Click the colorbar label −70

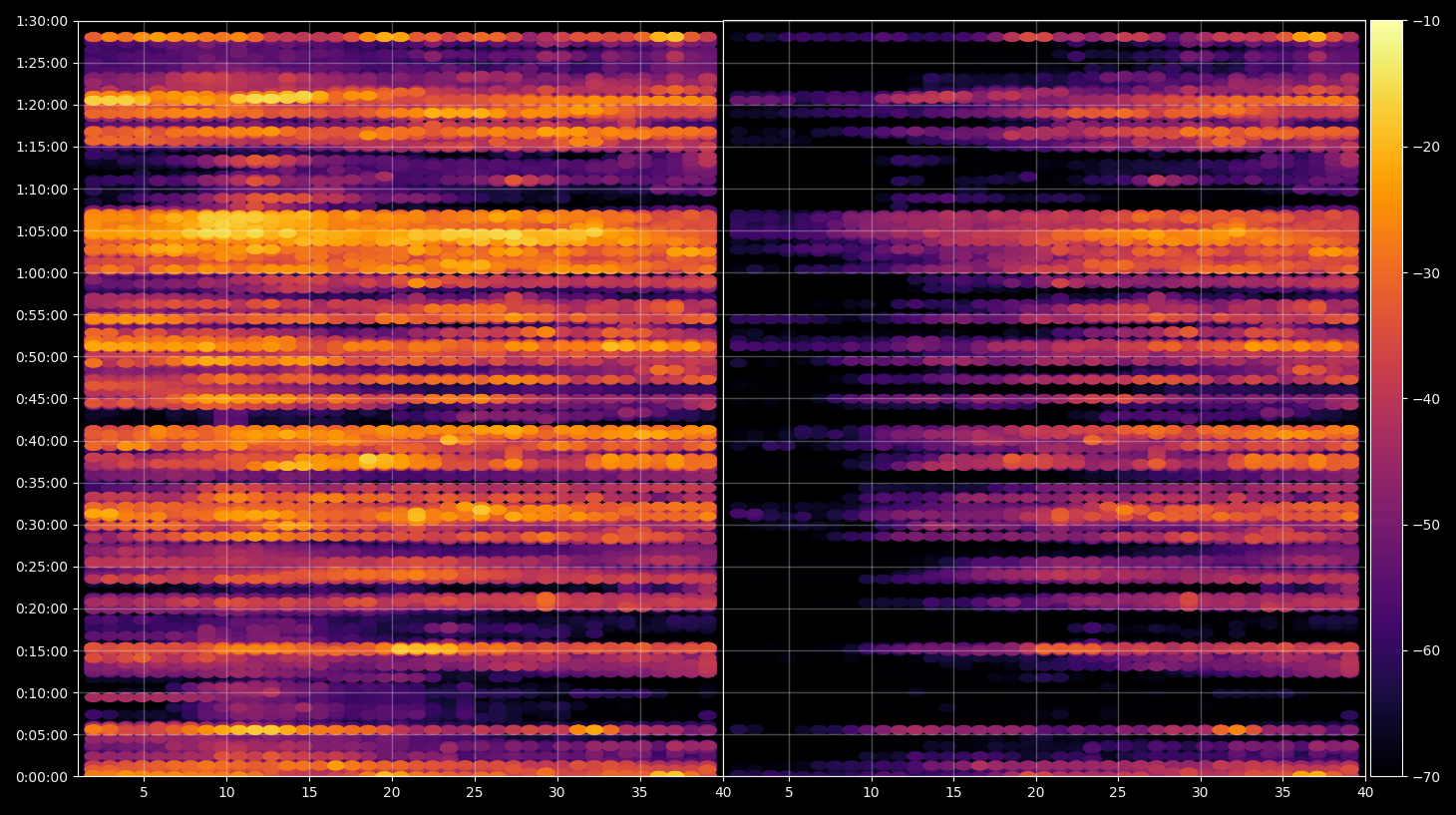point(1427,777)
